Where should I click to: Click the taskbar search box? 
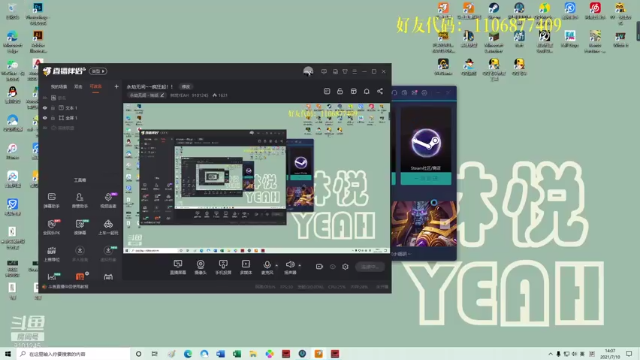[73, 354]
